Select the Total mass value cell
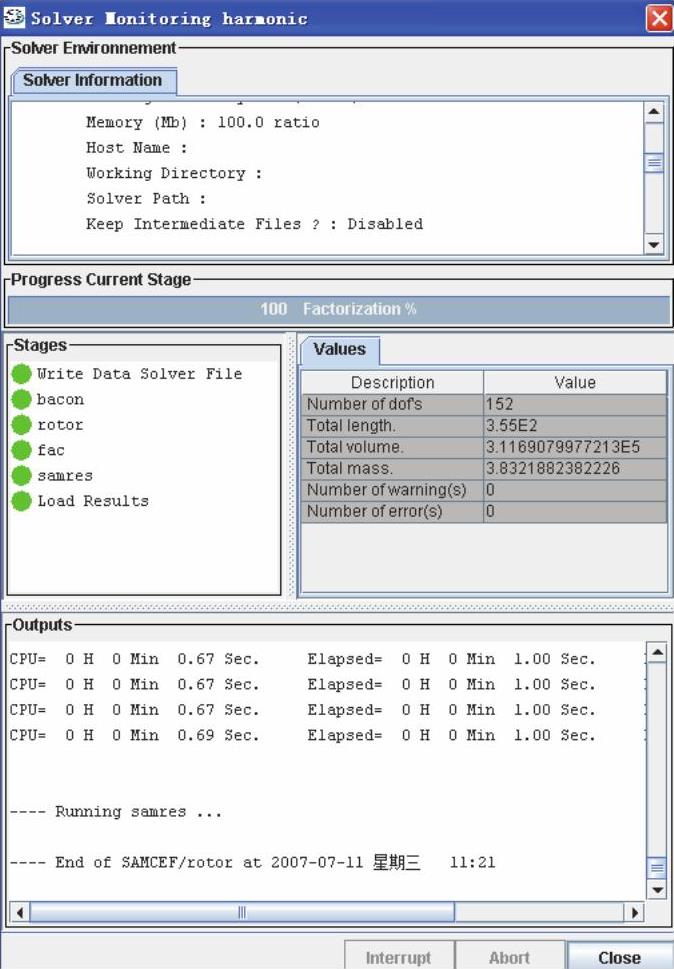 (x=574, y=468)
